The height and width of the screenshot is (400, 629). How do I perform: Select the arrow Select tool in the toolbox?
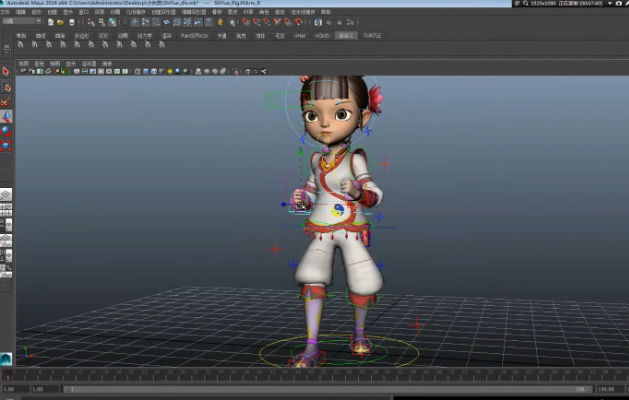pyautogui.click(x=6, y=71)
